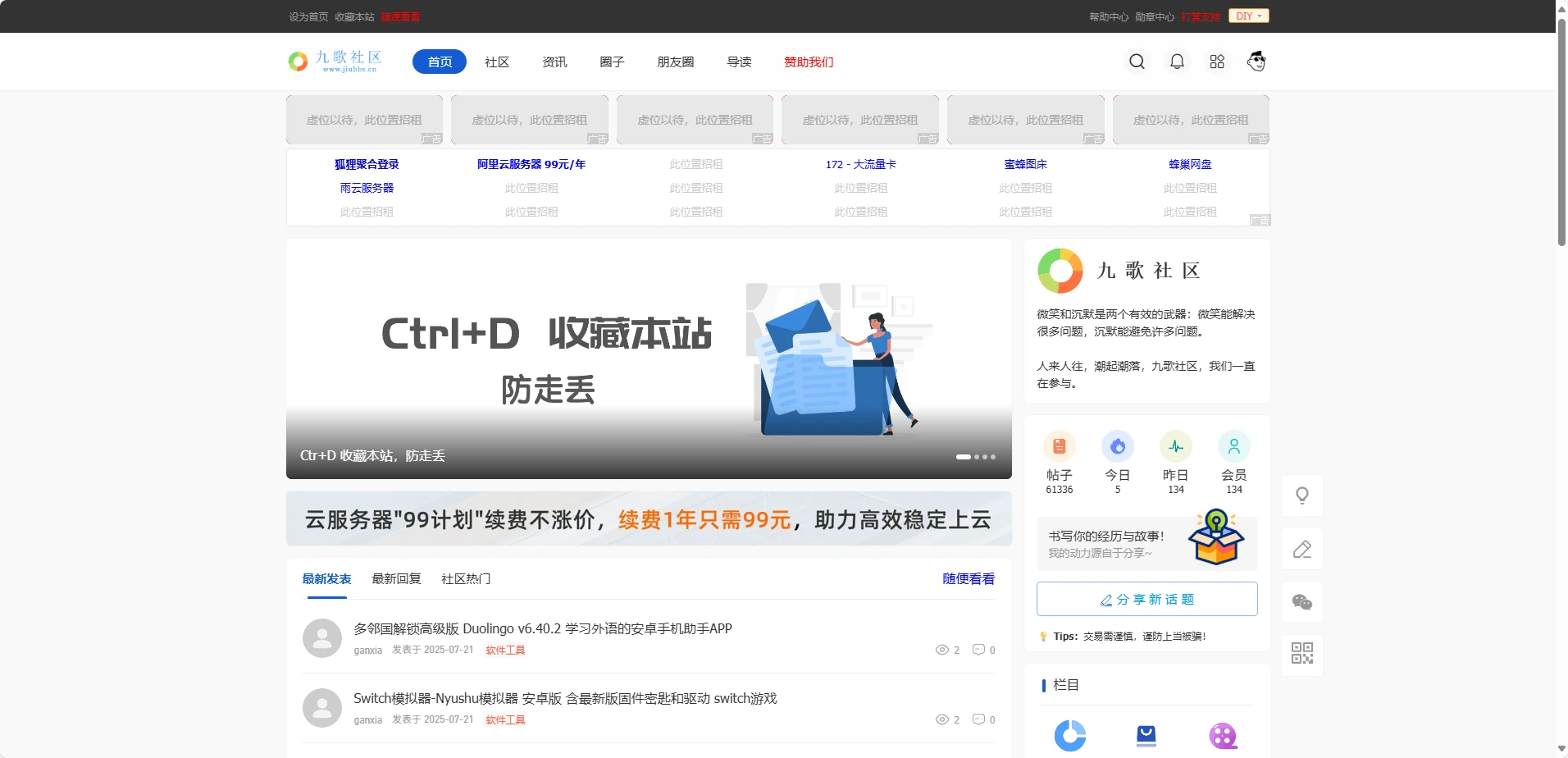
Task: Open the 朋友圈 navigation menu item
Action: 675,62
